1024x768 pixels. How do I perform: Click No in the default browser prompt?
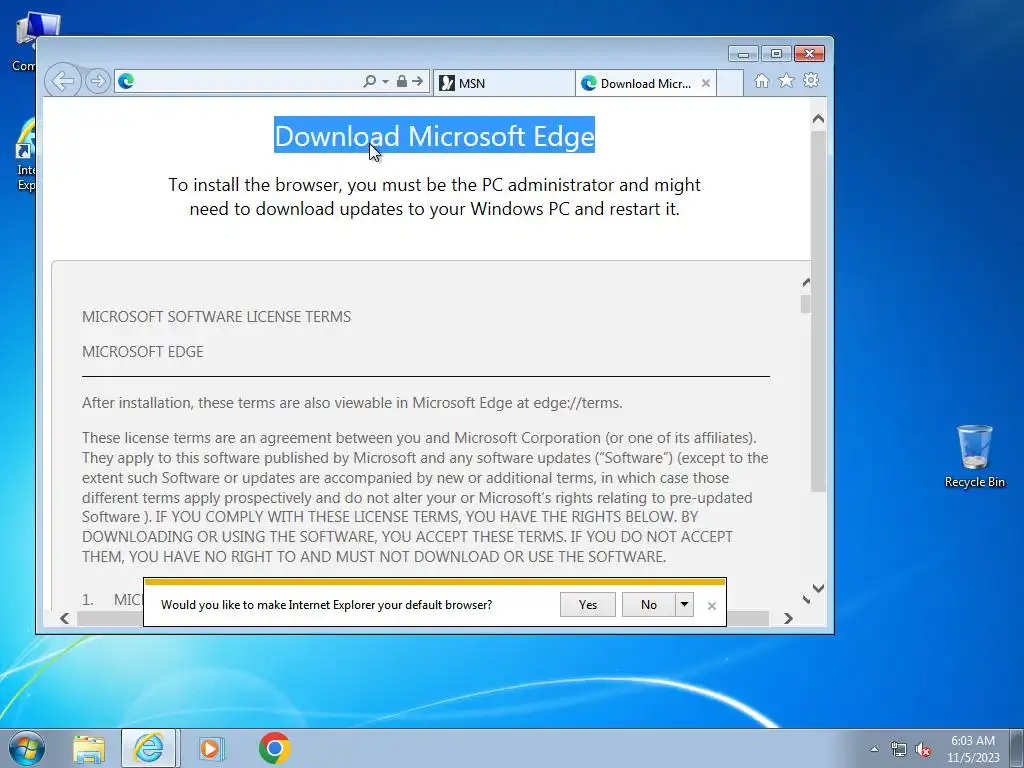(648, 605)
